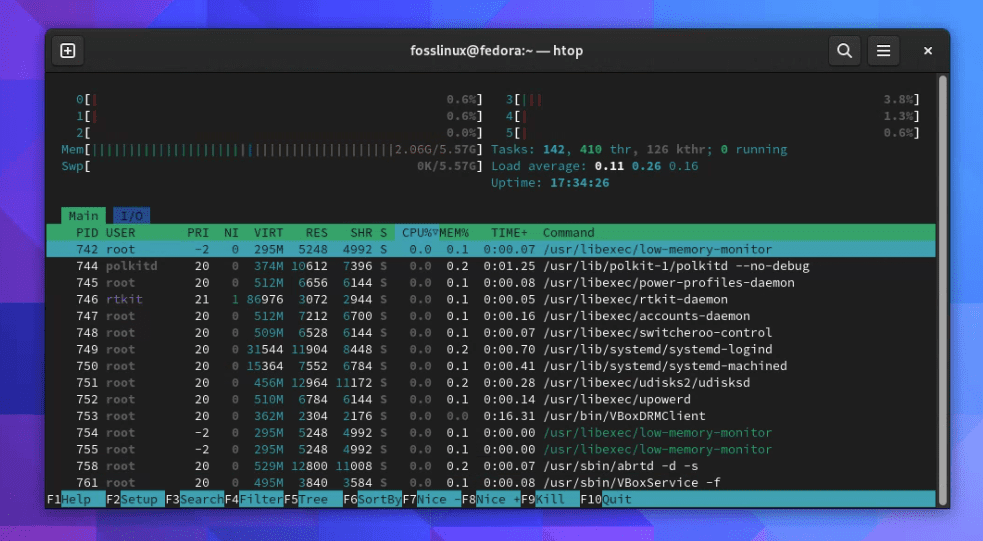983x541 pixels.
Task: Click the Mem usage meter bar
Action: 272,150
